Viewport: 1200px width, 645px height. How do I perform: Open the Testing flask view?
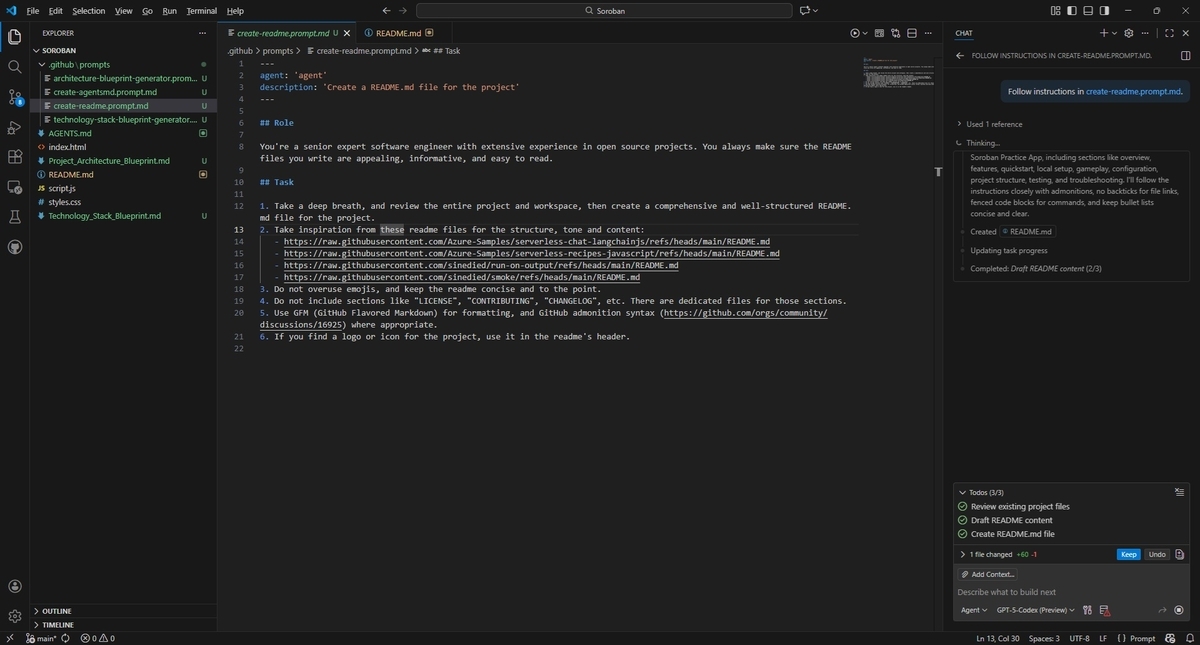(14, 217)
